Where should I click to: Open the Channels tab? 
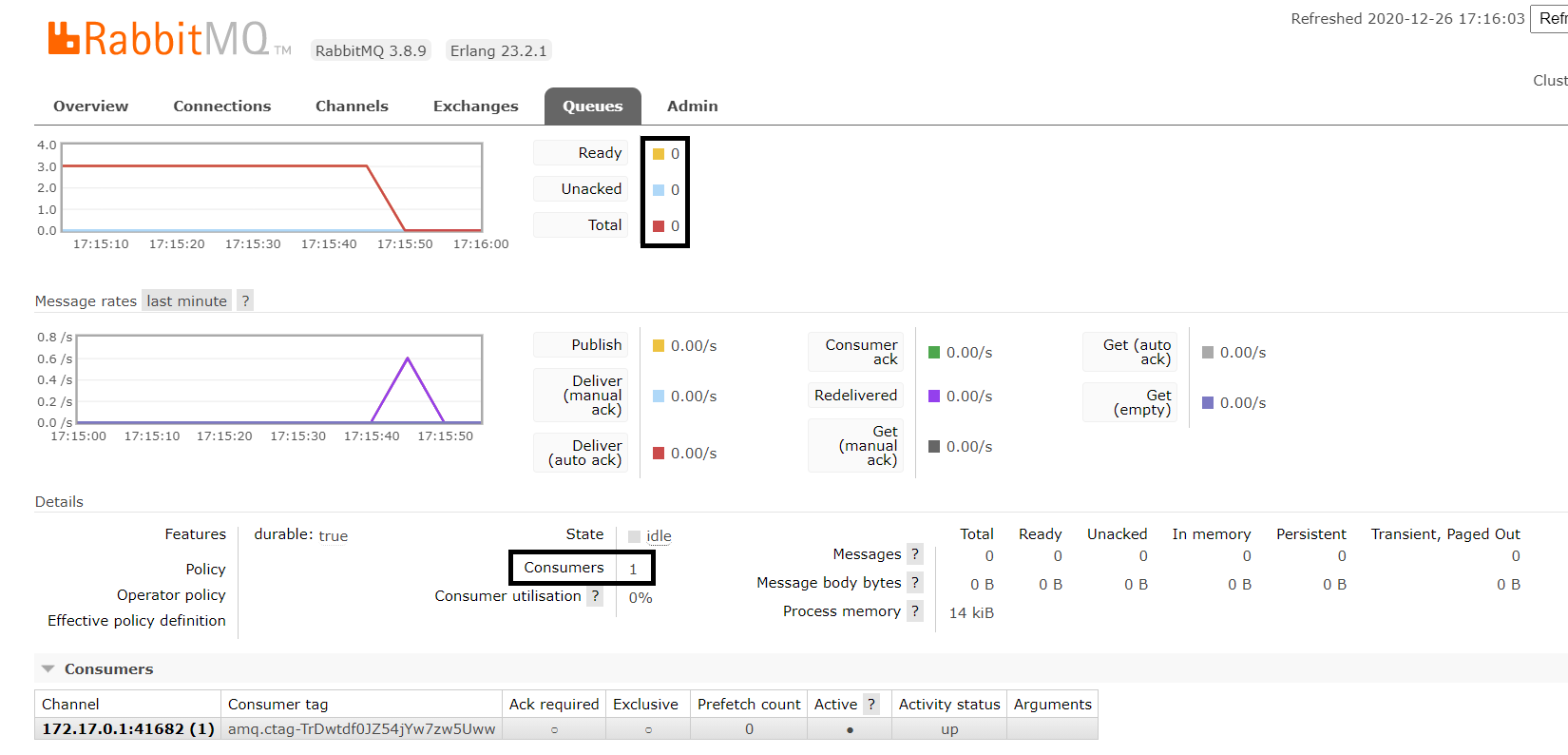[352, 106]
